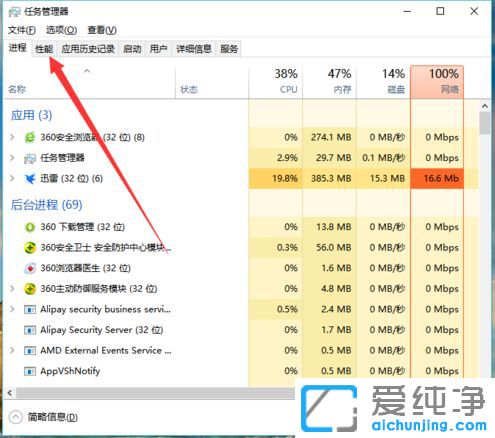Sort by the 38% CPU column header
This screenshot has width=495, height=438.
click(x=275, y=82)
